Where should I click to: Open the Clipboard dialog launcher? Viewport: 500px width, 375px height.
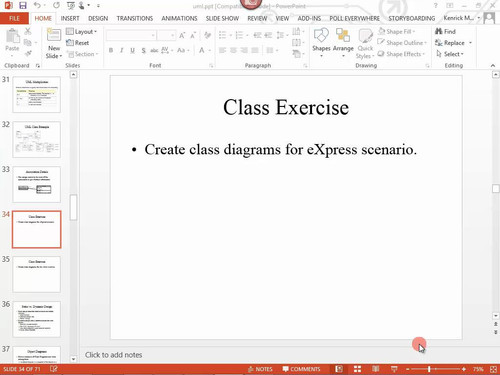tap(38, 66)
